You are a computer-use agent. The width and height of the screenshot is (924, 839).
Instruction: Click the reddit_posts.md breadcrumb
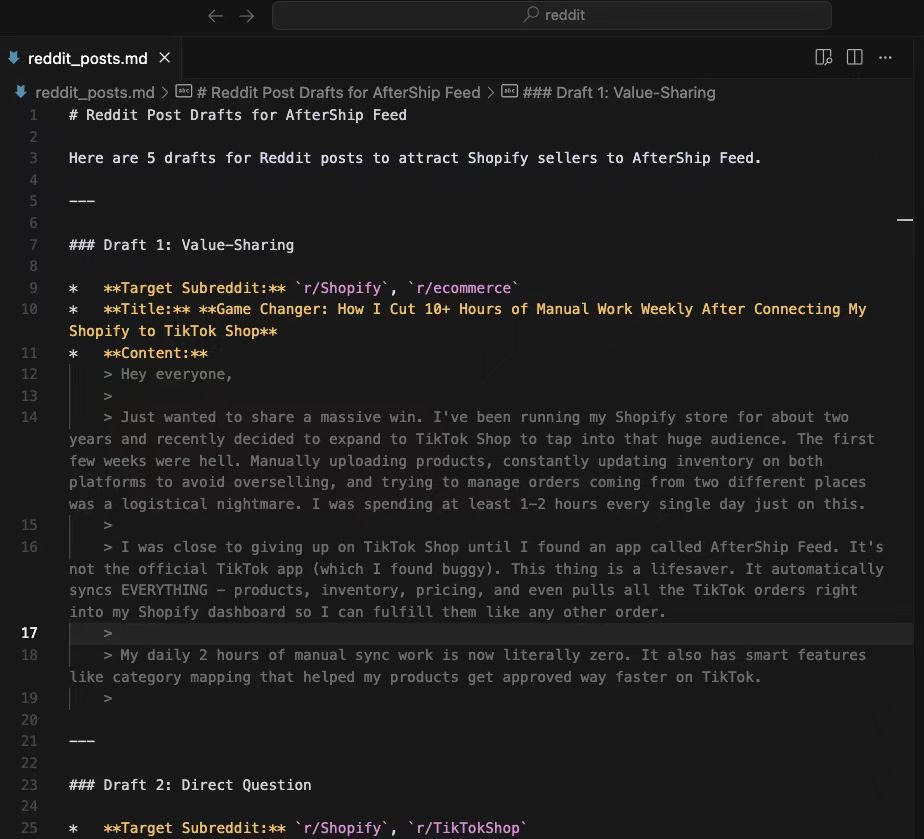[x=94, y=93]
